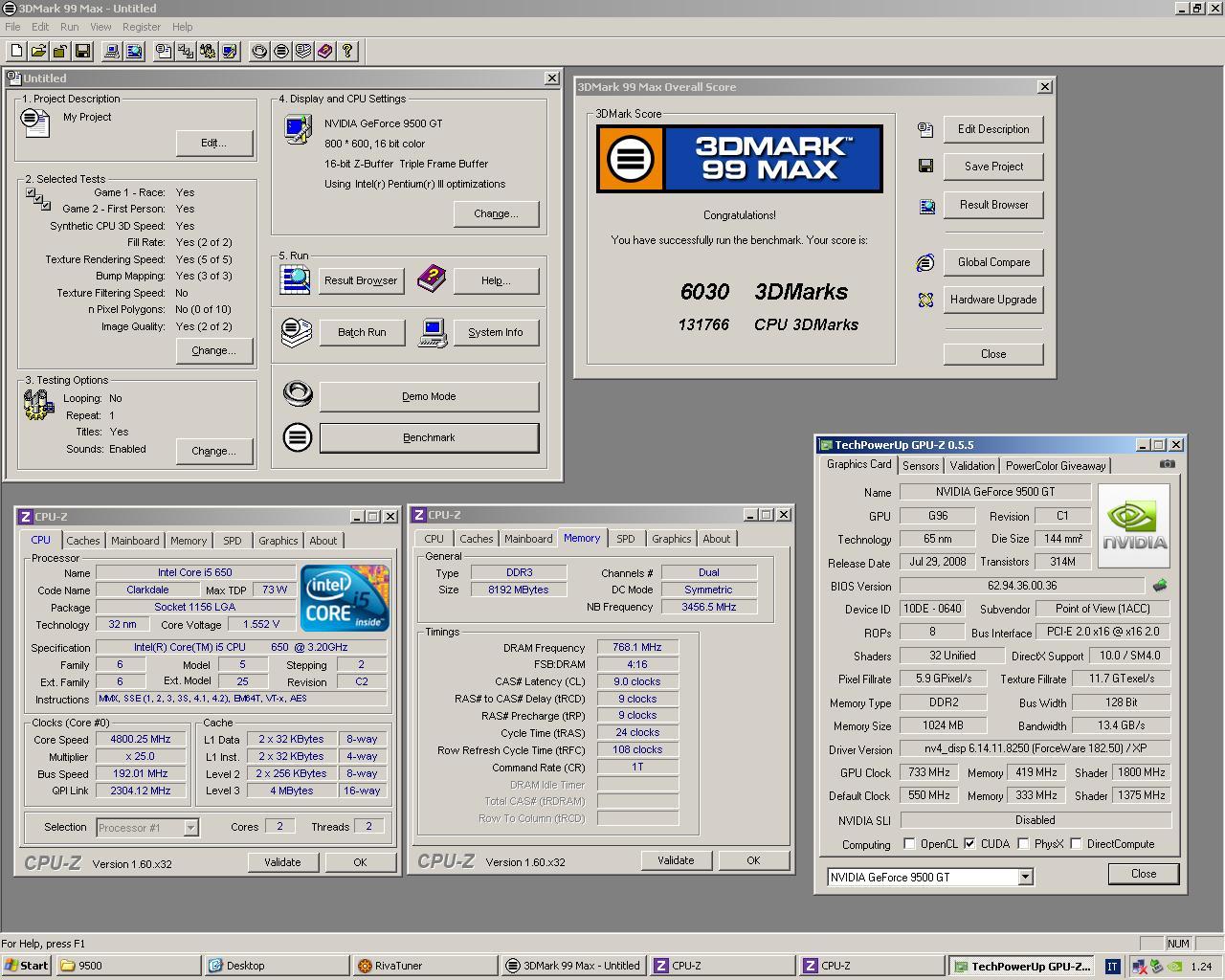This screenshot has width=1225, height=980.
Task: Click Validate in left CPU-Z window
Action: (x=282, y=862)
